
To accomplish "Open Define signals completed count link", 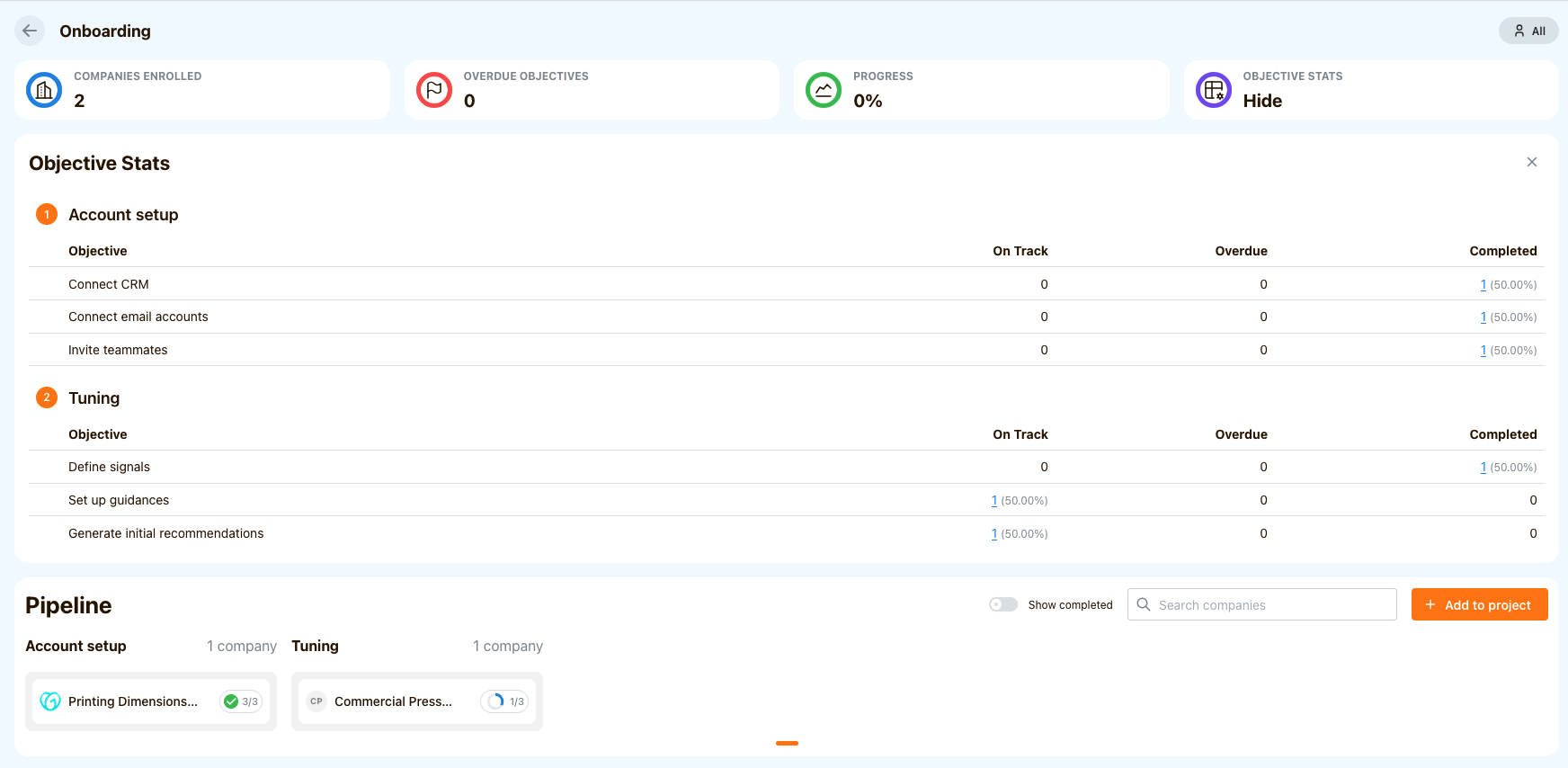I will pyautogui.click(x=1483, y=468).
